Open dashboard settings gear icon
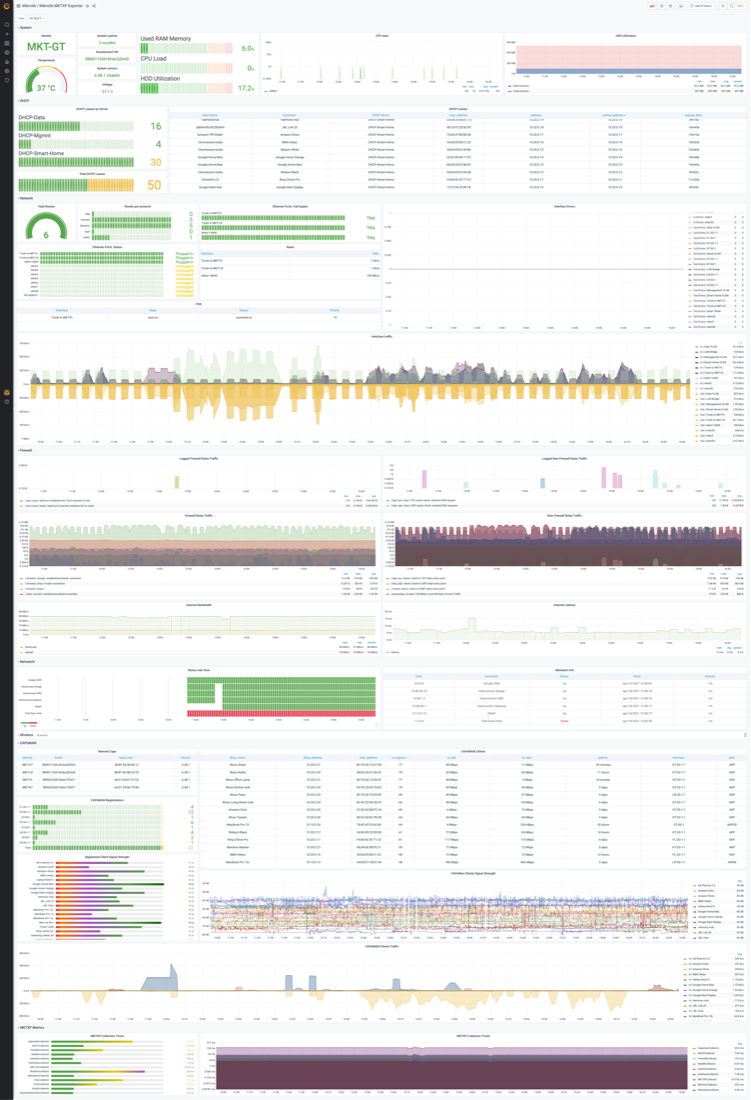This screenshot has width=751, height=1100. pos(670,6)
